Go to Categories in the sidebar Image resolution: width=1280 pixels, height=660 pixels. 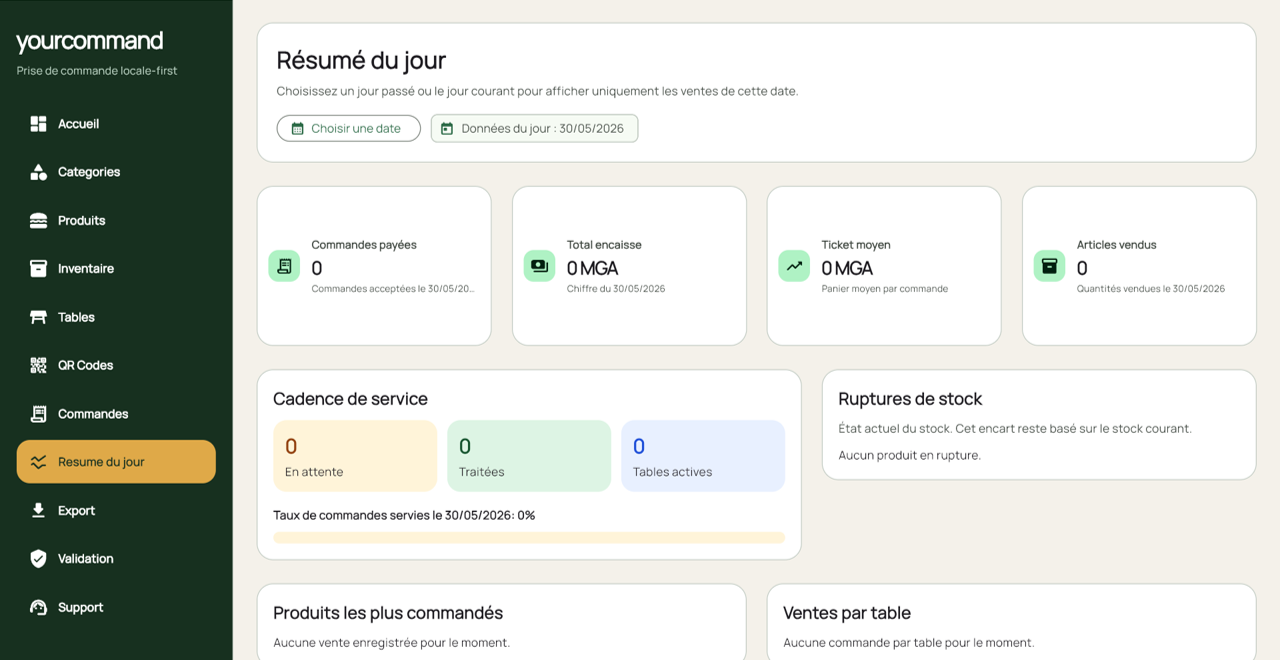(116, 172)
